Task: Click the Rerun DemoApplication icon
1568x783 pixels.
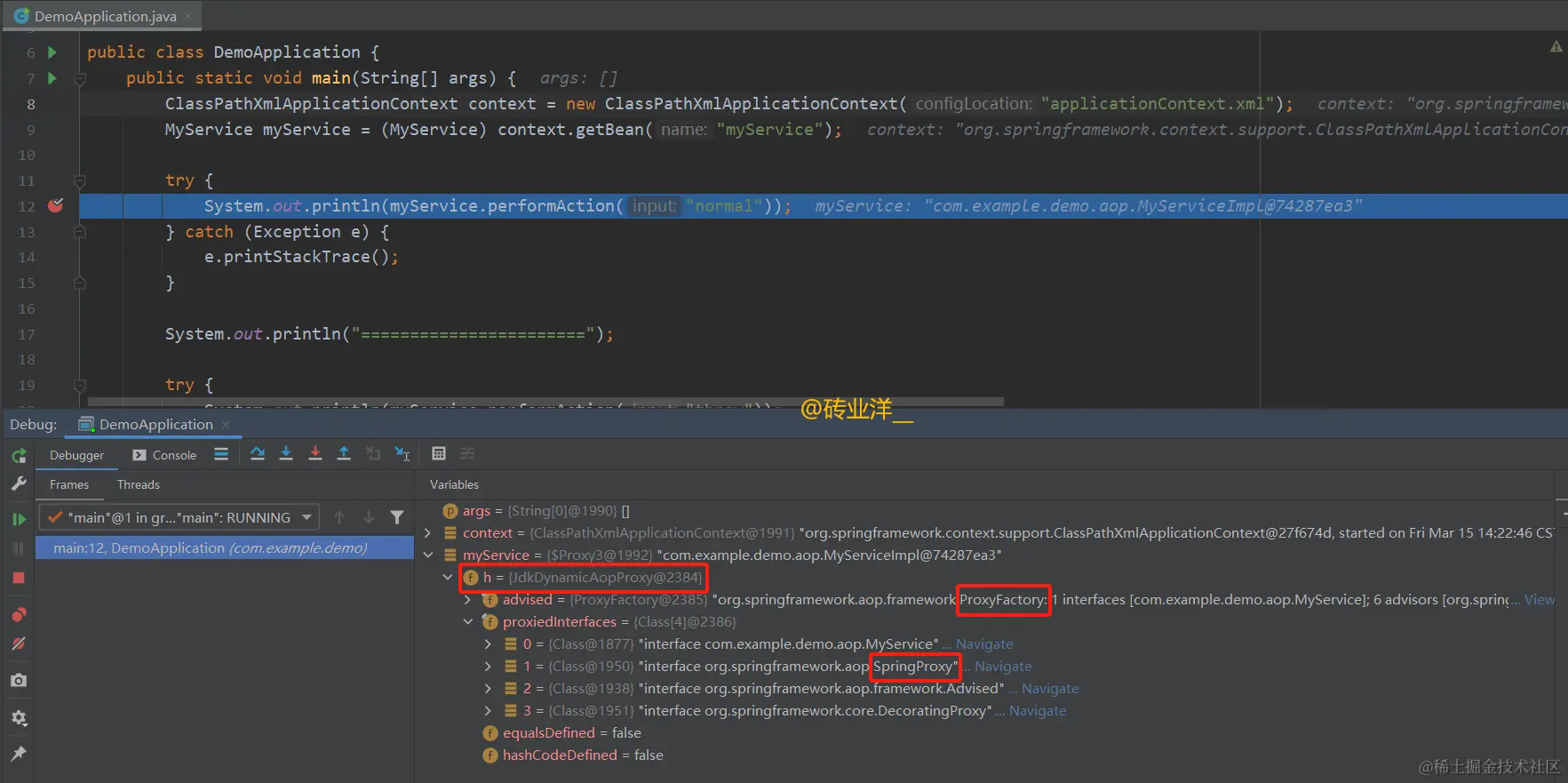Action: [x=19, y=456]
